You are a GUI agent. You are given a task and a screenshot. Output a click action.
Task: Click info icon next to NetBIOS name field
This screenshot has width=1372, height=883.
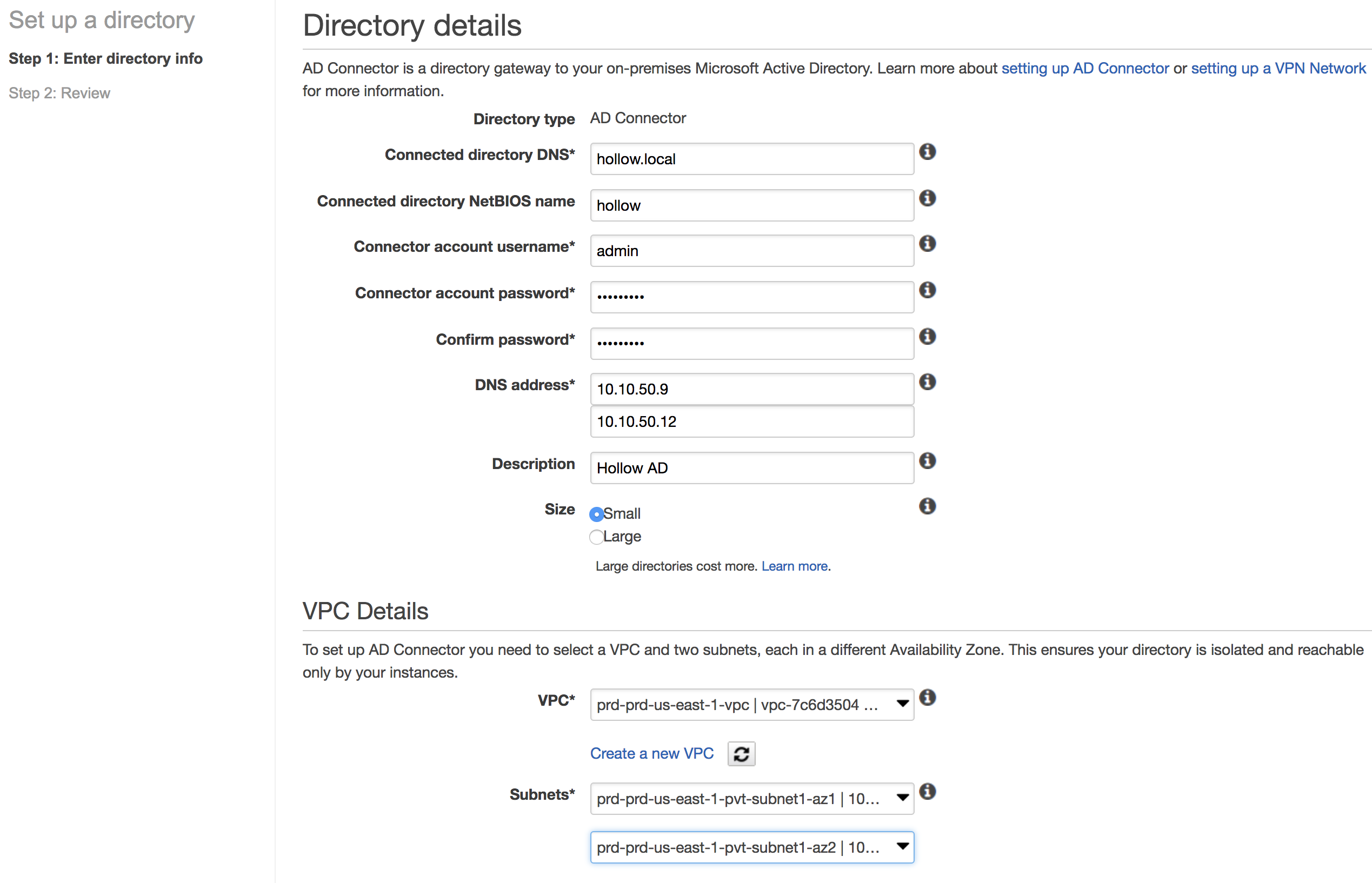click(x=927, y=198)
